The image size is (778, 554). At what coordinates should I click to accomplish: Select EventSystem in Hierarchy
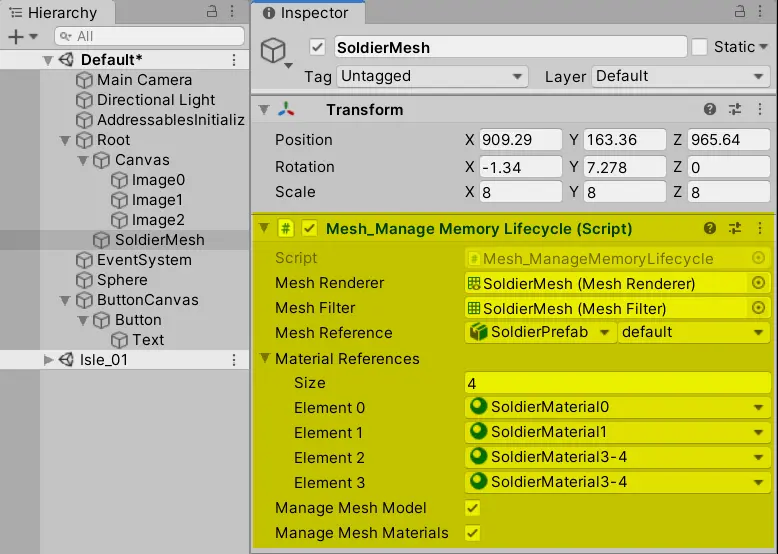[x=144, y=260]
